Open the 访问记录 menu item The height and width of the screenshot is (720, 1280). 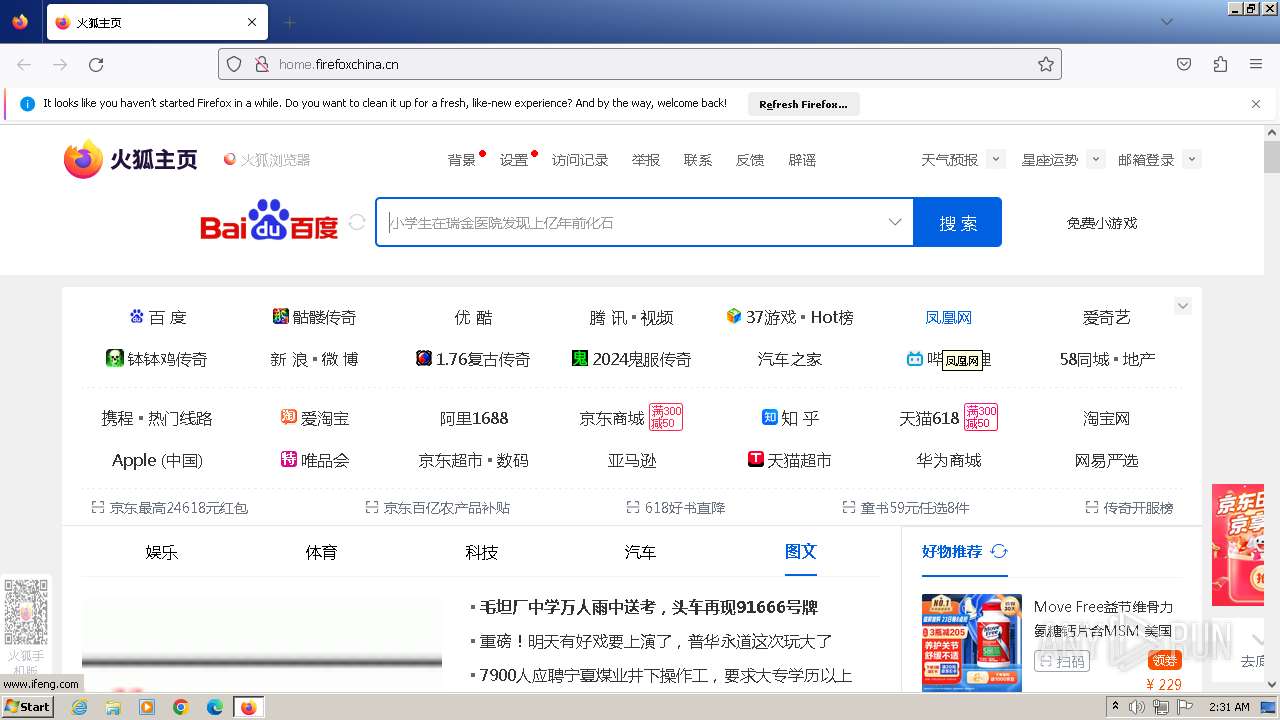(x=580, y=160)
